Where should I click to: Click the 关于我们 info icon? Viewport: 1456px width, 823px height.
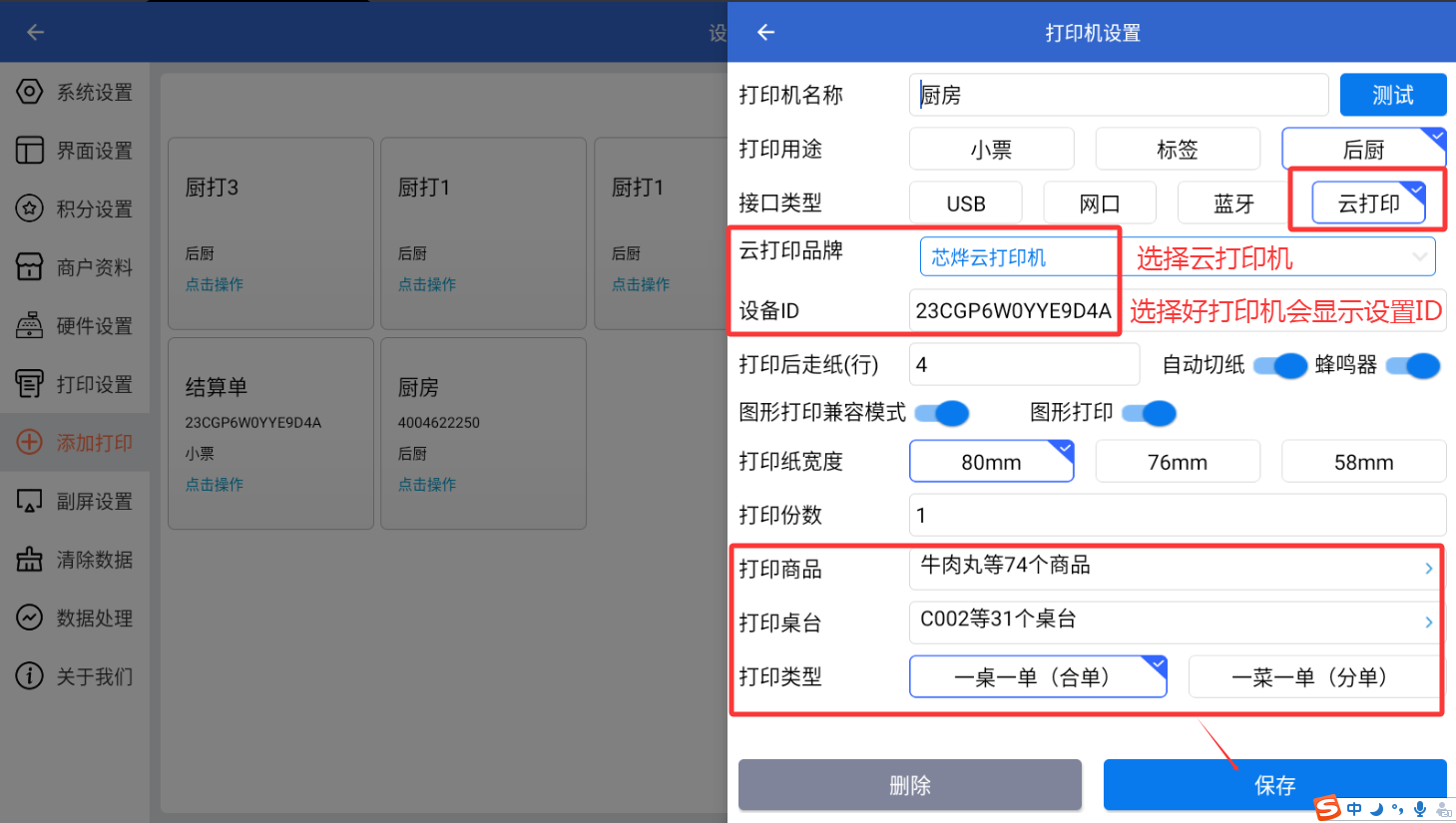click(x=30, y=675)
